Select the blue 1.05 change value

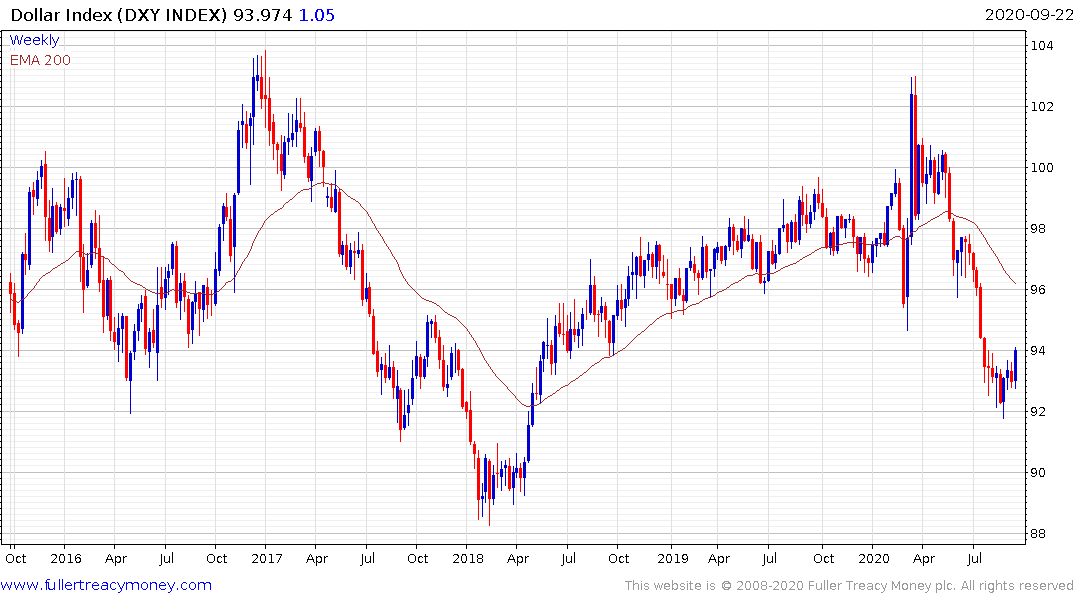tap(317, 15)
